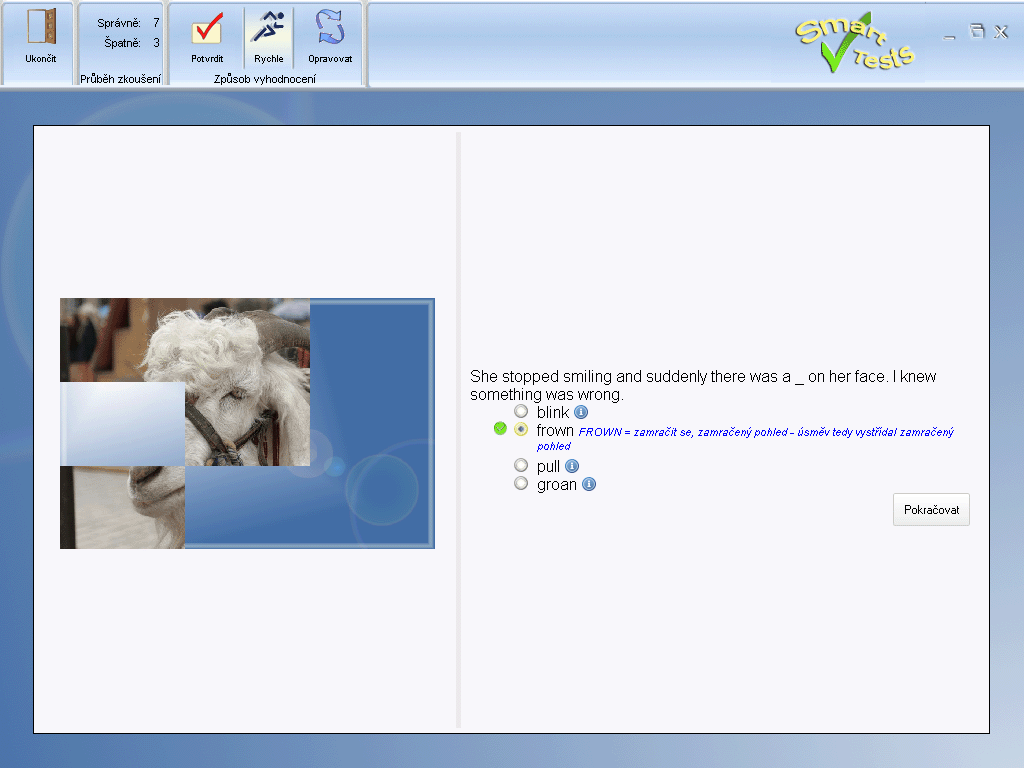The width and height of the screenshot is (1024, 768).
Task: Select the frown radio option
Action: point(520,429)
